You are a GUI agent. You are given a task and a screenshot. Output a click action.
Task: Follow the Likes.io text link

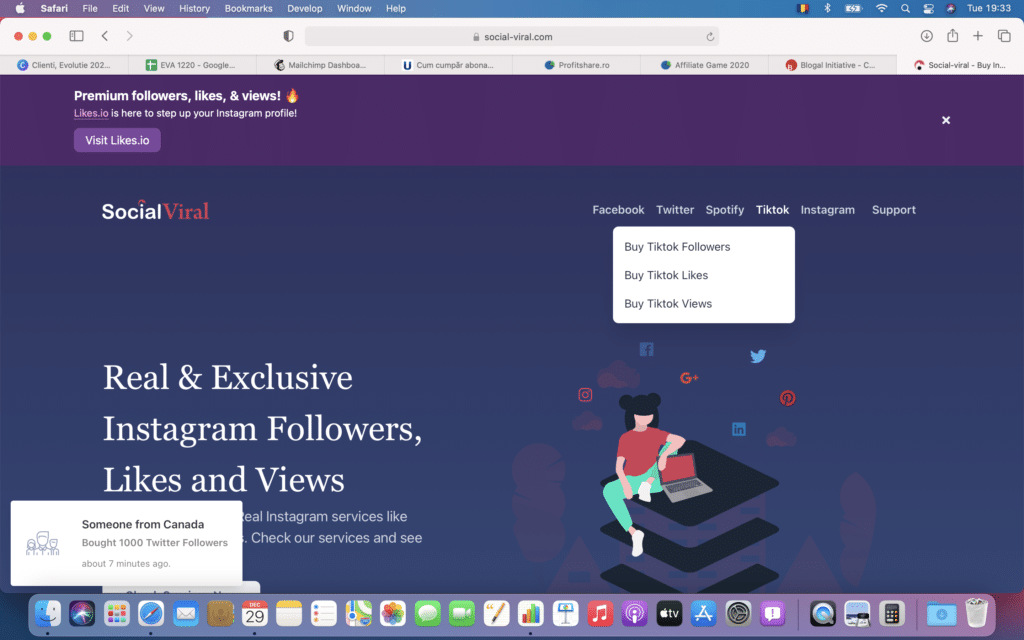point(91,113)
